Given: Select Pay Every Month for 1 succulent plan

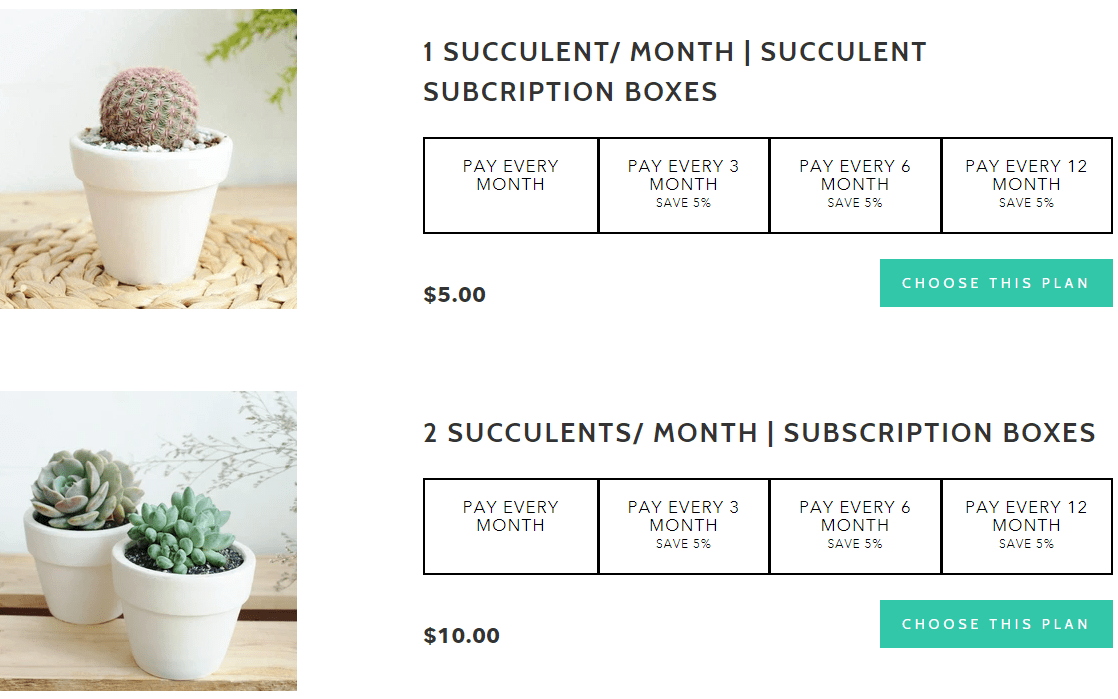Looking at the screenshot, I should click(x=510, y=185).
